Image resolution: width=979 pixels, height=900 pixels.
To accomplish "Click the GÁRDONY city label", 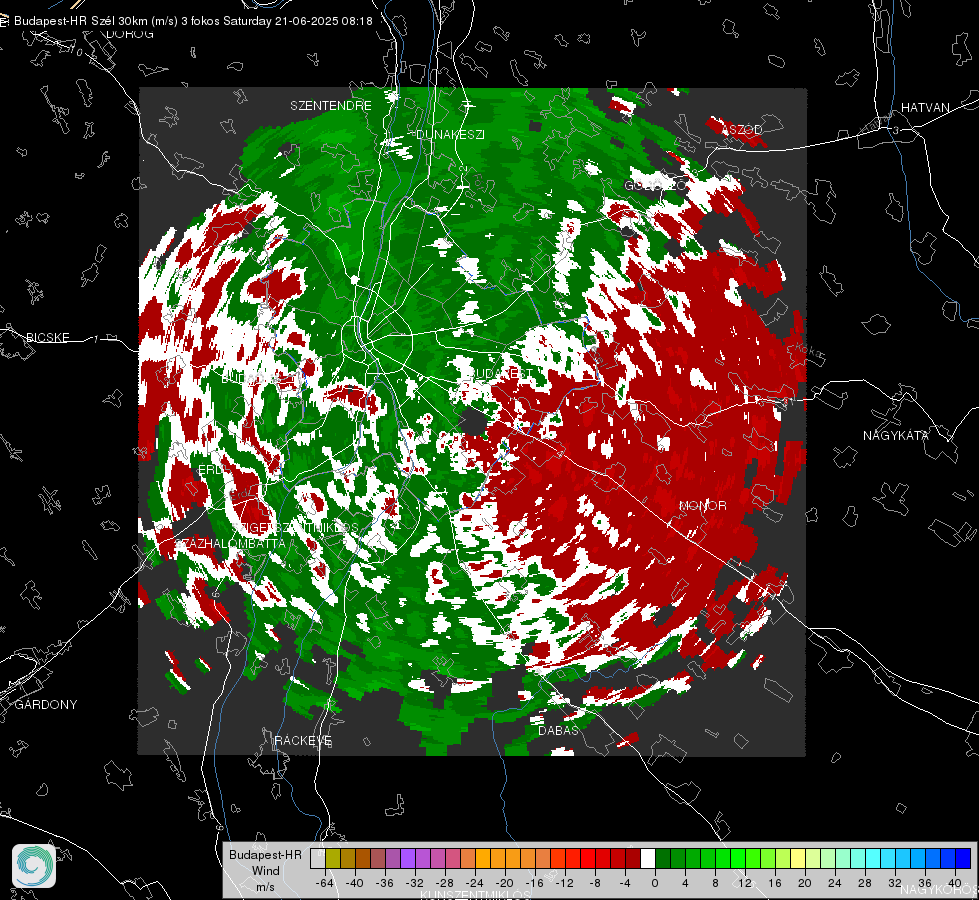I will (x=46, y=705).
